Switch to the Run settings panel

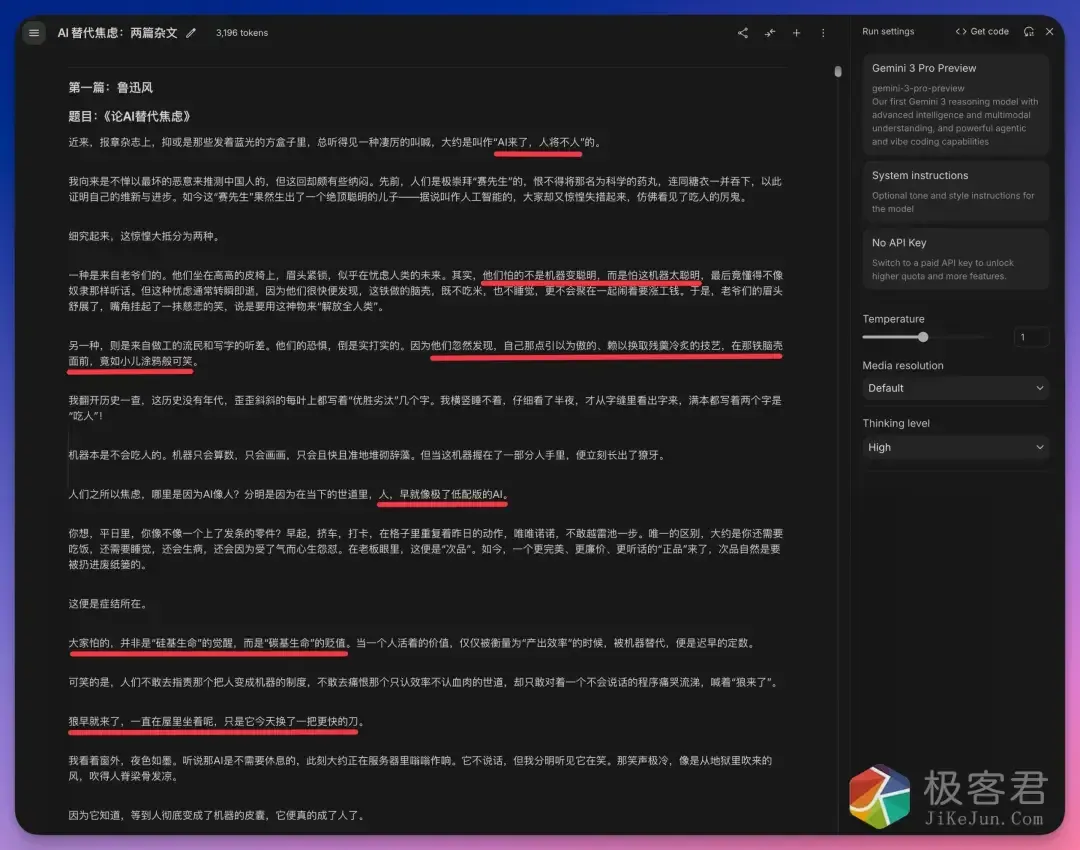point(888,31)
